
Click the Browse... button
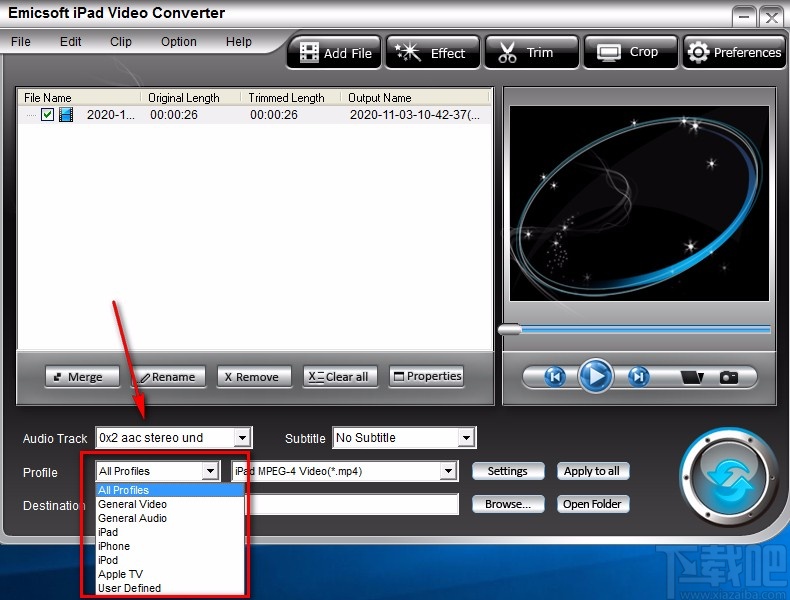508,504
